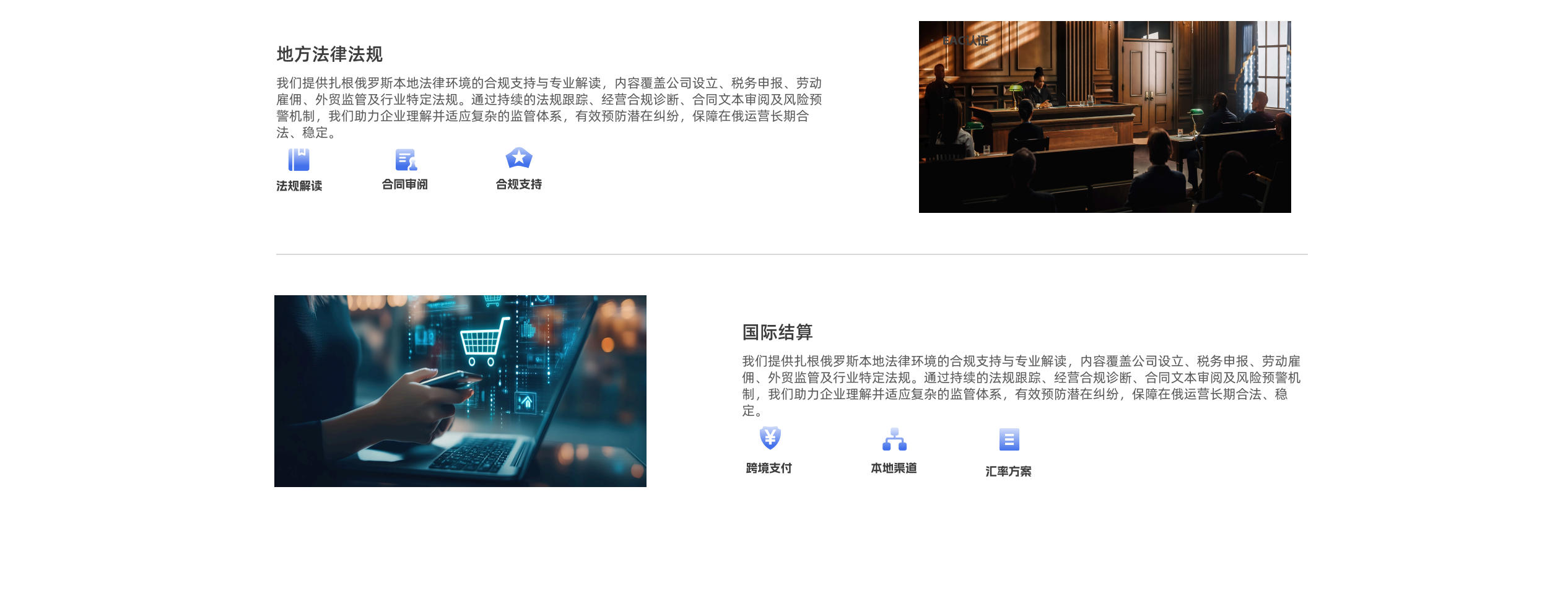Click the blue book icon above 法规解读

coord(298,160)
